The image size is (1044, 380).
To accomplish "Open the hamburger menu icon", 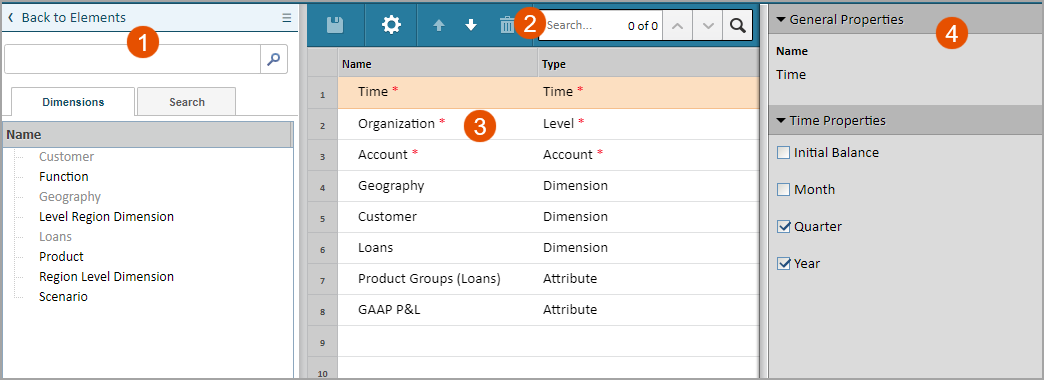I will coord(287,18).
